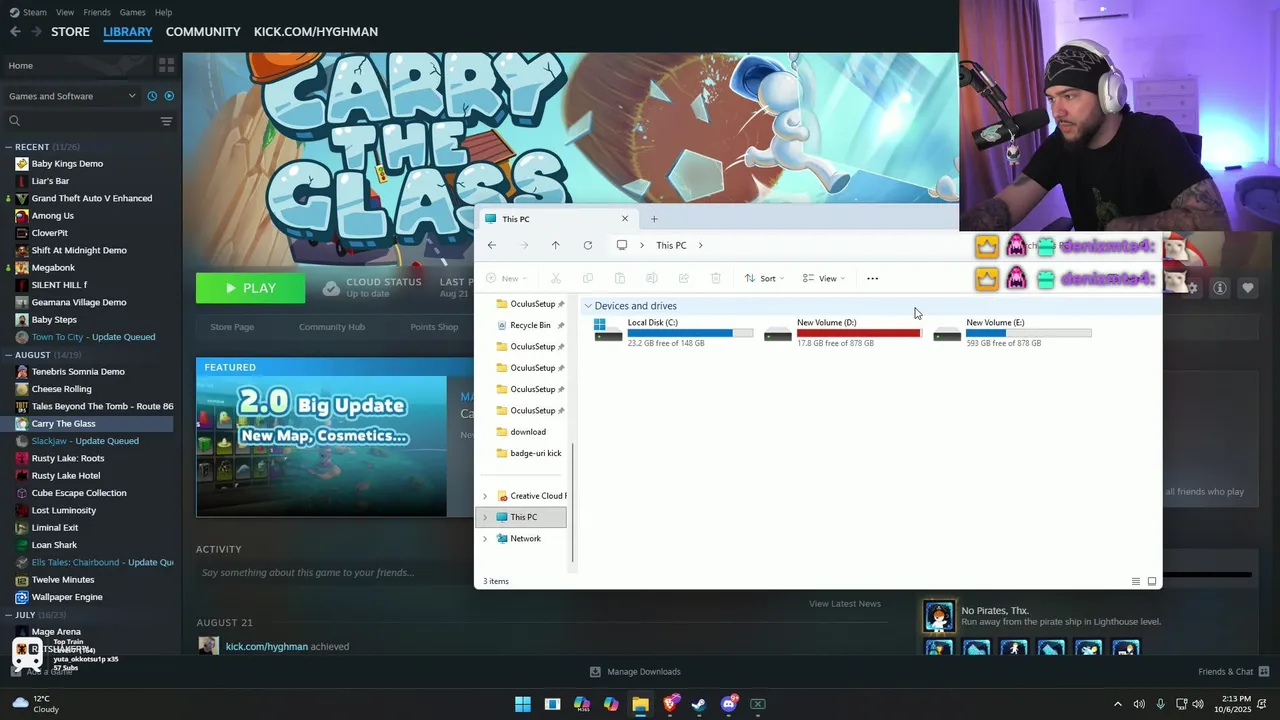This screenshot has width=1280, height=720.
Task: Click the game info icon
Action: [x=1220, y=288]
